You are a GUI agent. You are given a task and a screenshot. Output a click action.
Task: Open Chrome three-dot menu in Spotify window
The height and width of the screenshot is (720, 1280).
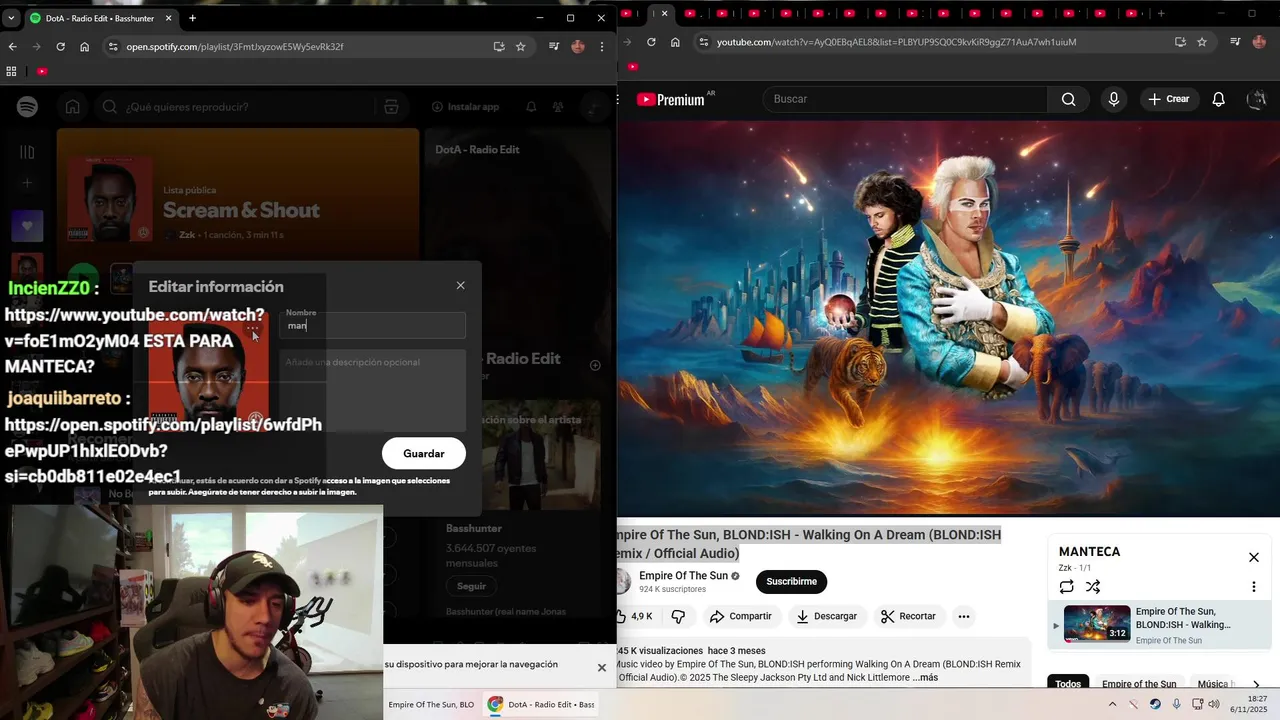pos(601,46)
